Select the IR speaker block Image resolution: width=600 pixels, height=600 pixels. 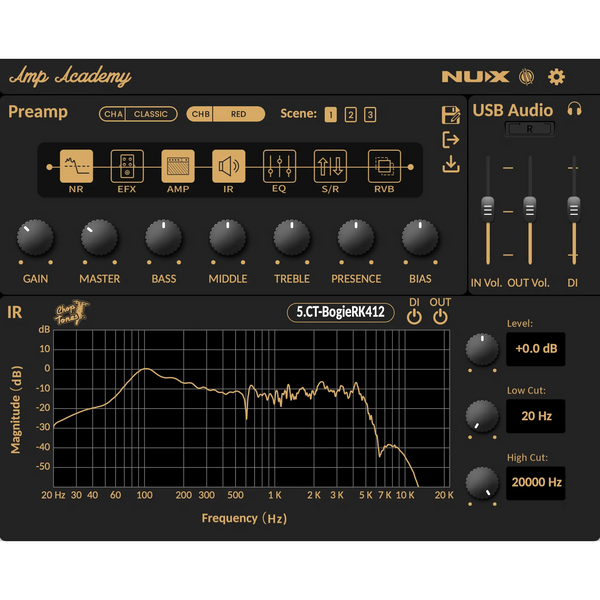pos(228,166)
